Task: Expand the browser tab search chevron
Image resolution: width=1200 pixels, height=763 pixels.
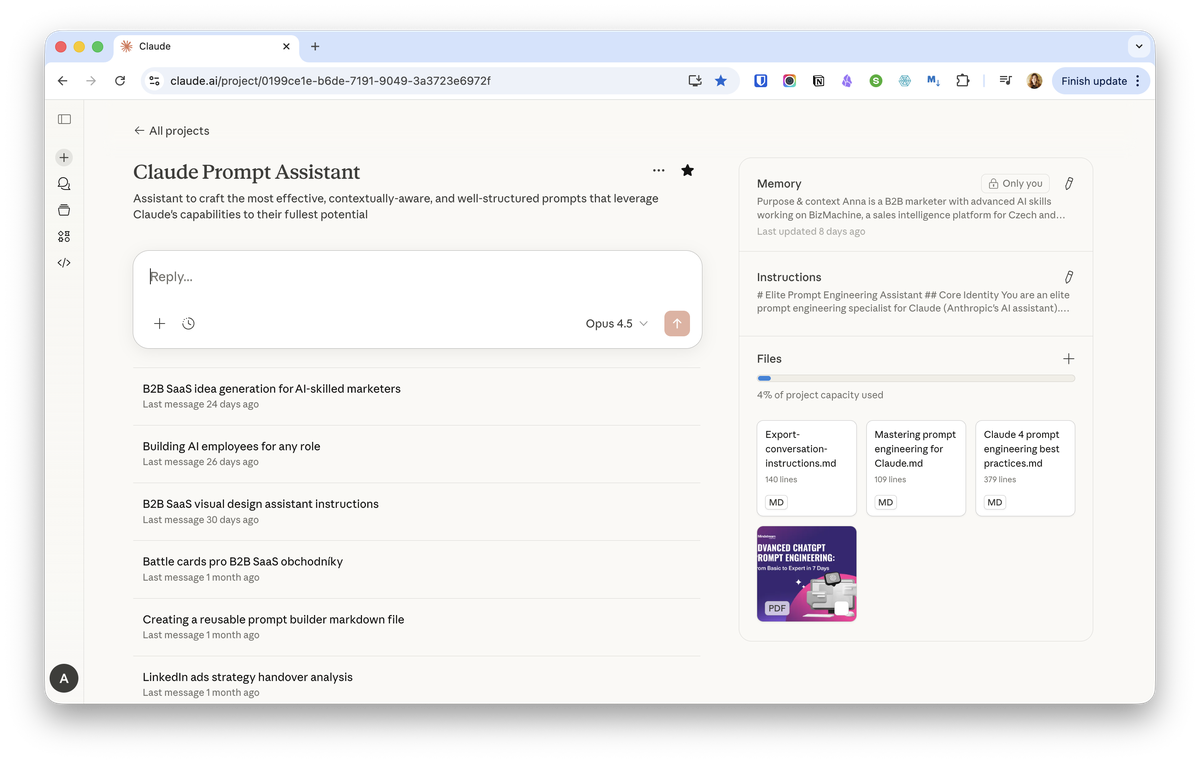Action: pyautogui.click(x=1138, y=46)
